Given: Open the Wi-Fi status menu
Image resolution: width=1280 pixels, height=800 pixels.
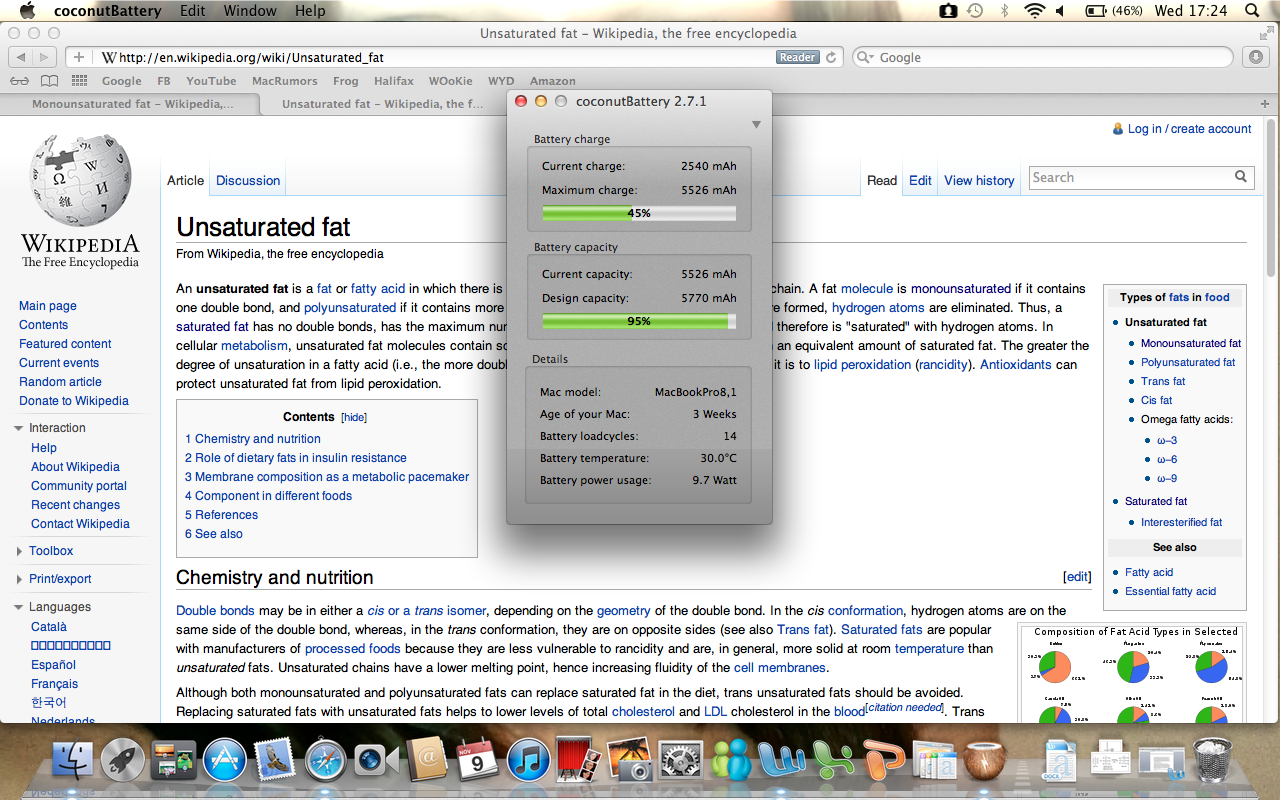Looking at the screenshot, I should pos(1033,11).
